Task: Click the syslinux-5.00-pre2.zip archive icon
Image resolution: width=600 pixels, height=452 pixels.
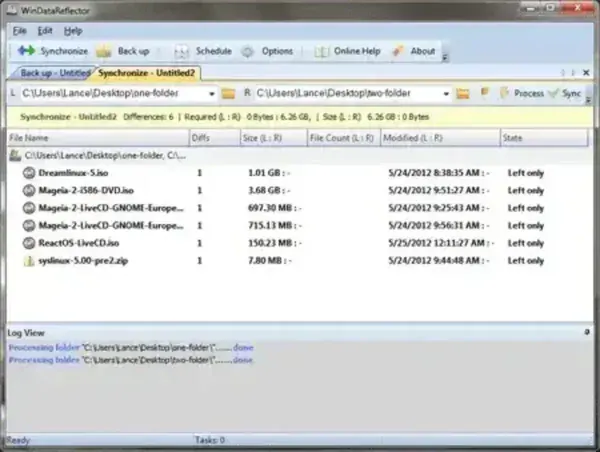Action: (29, 261)
